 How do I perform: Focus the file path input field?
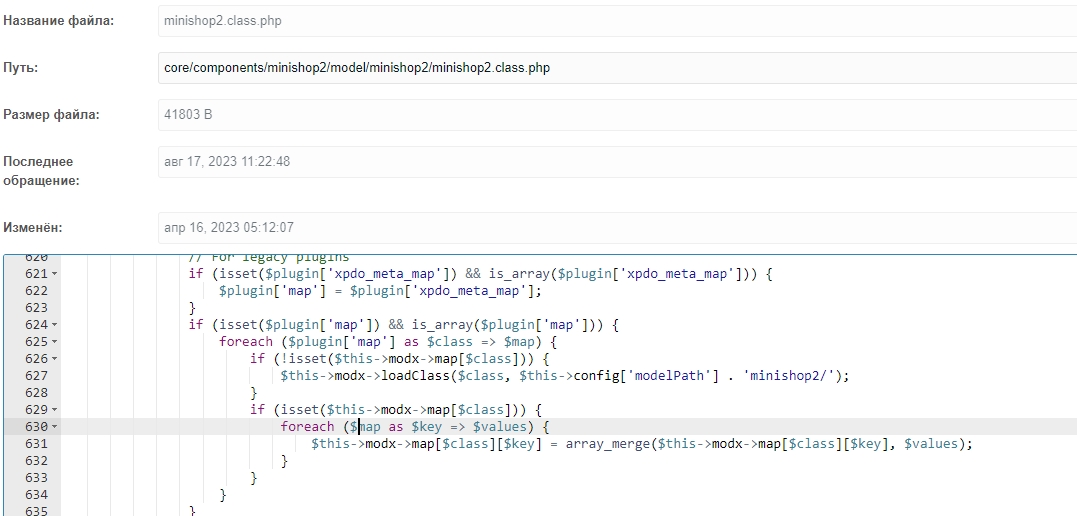pyautogui.click(x=616, y=68)
